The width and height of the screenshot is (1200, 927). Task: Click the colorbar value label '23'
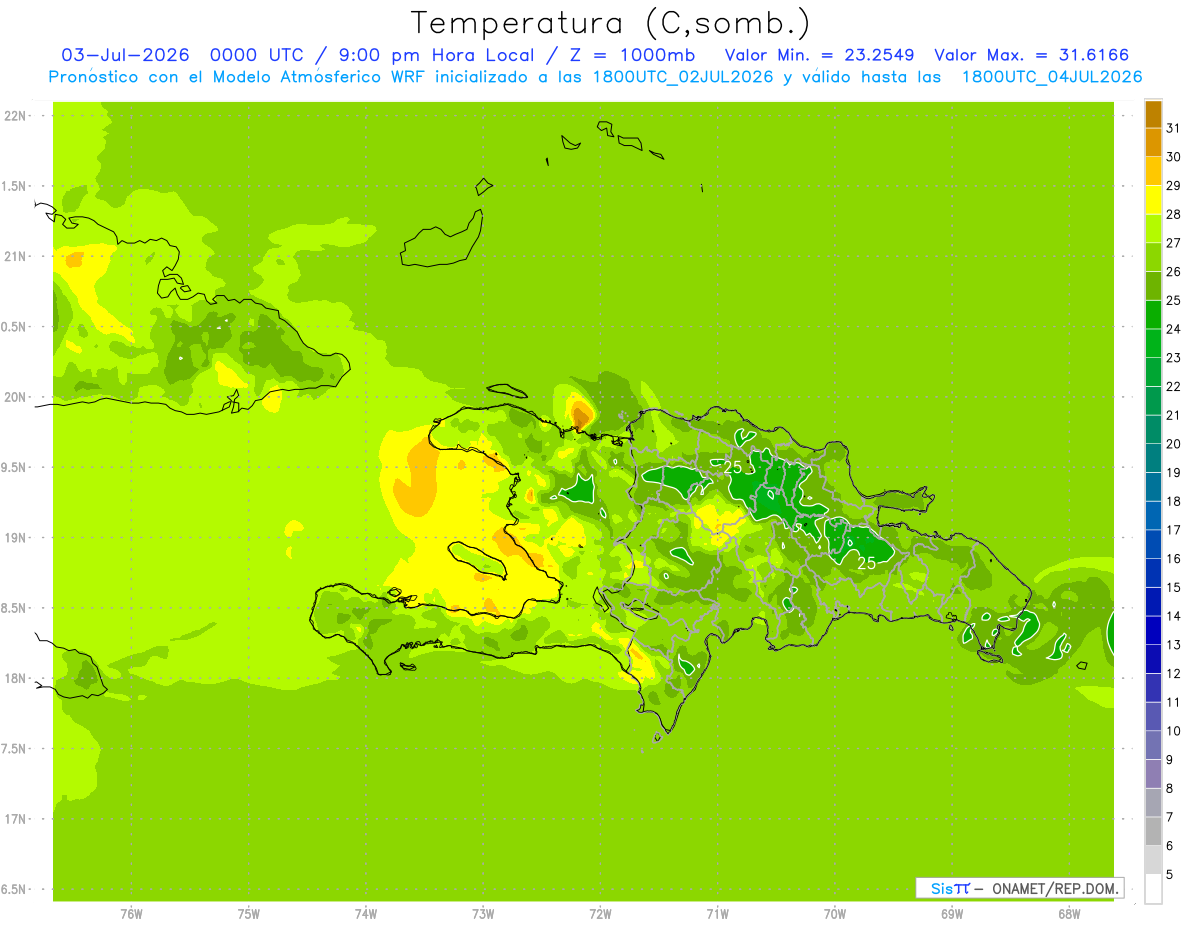tap(1174, 358)
